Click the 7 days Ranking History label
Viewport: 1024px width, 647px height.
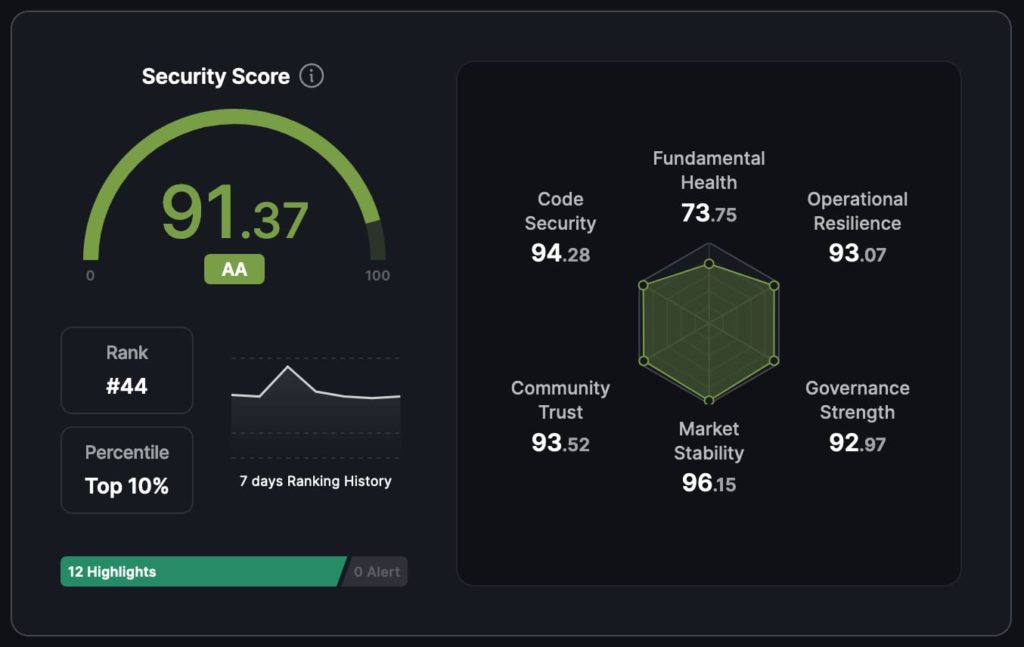click(x=315, y=481)
